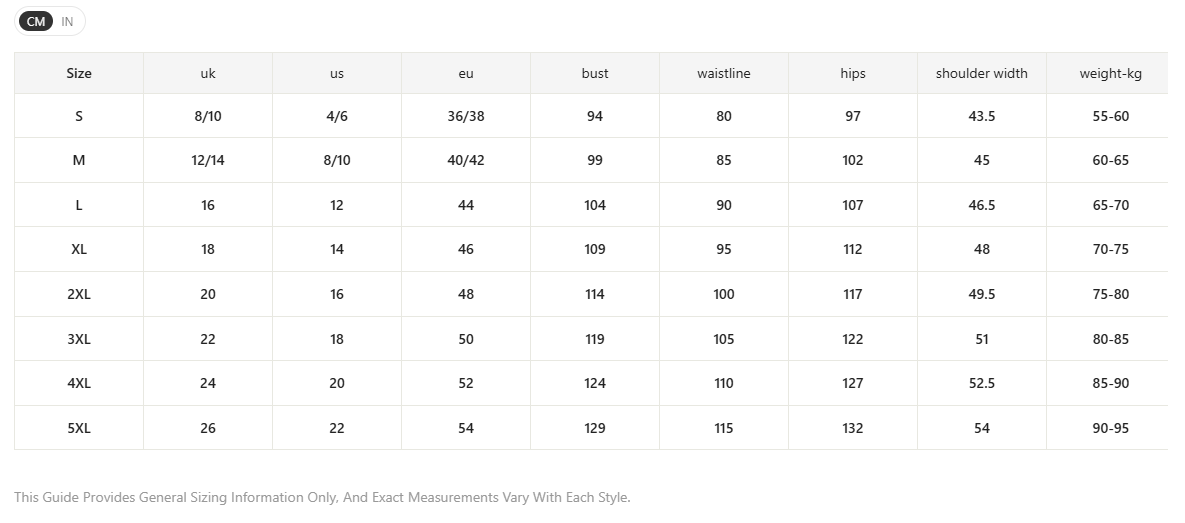Image resolution: width=1185 pixels, height=523 pixels.
Task: Select the S size row label
Action: pos(79,116)
